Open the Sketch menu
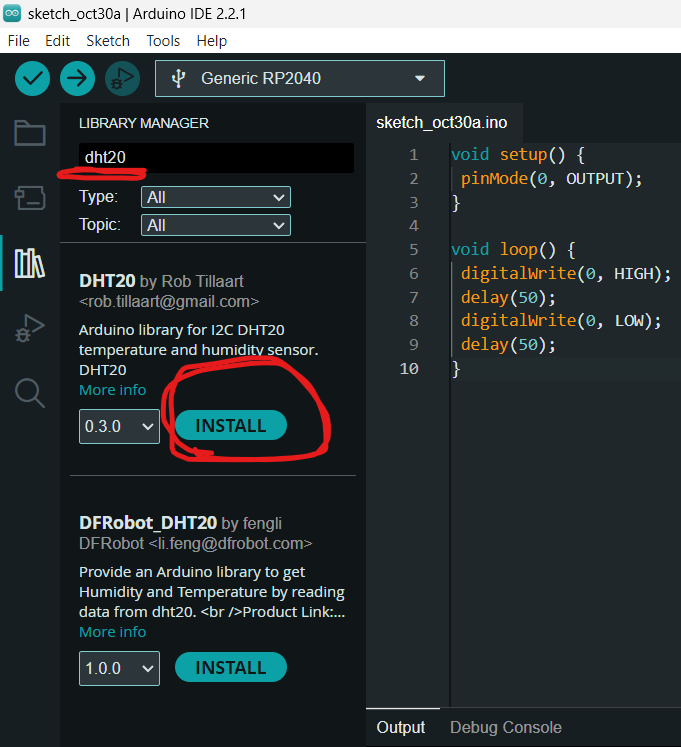 108,41
